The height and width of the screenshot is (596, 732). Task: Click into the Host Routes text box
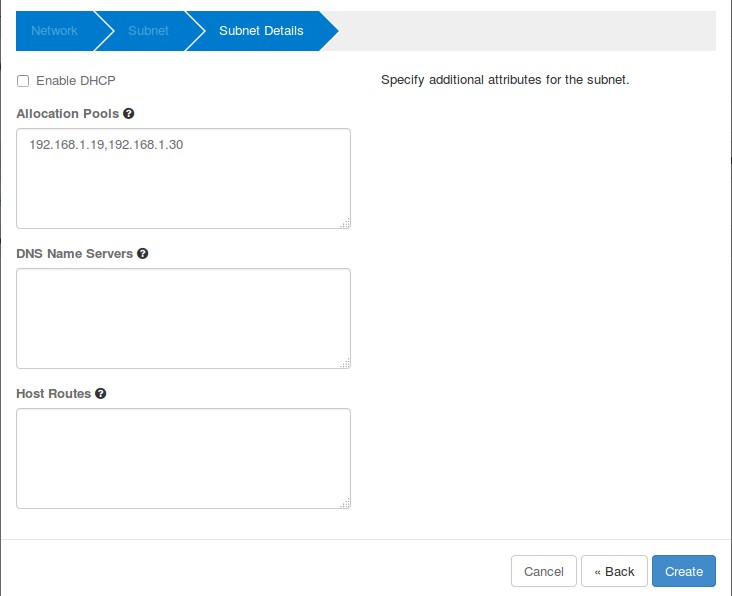click(x=183, y=458)
